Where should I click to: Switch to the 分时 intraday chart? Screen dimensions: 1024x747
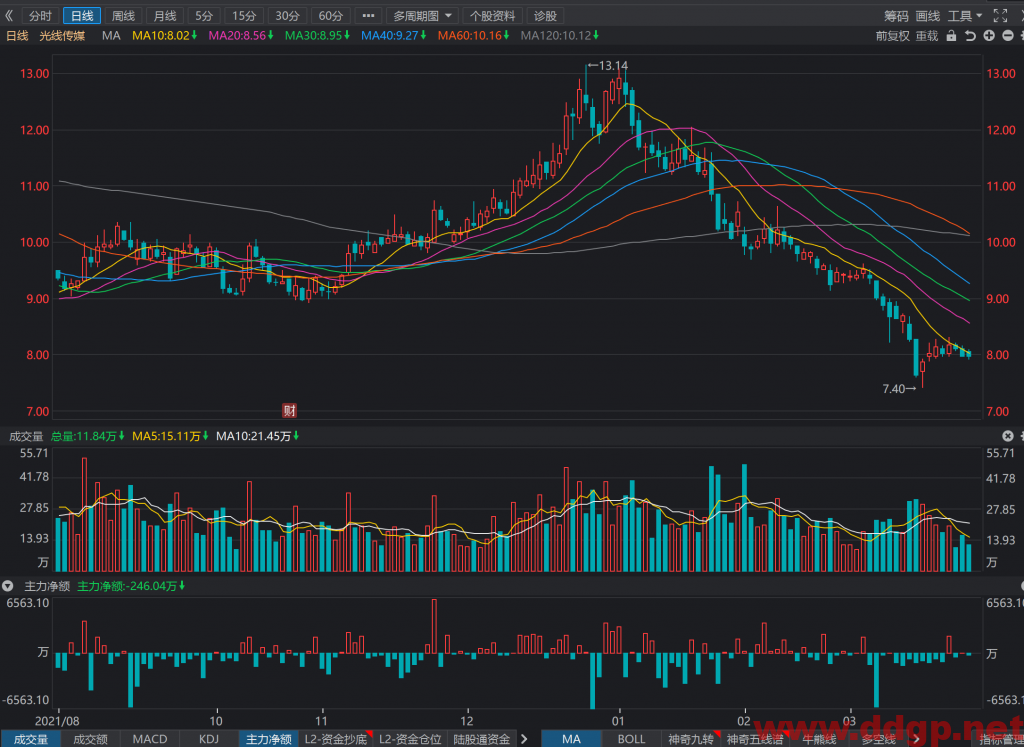click(x=40, y=16)
